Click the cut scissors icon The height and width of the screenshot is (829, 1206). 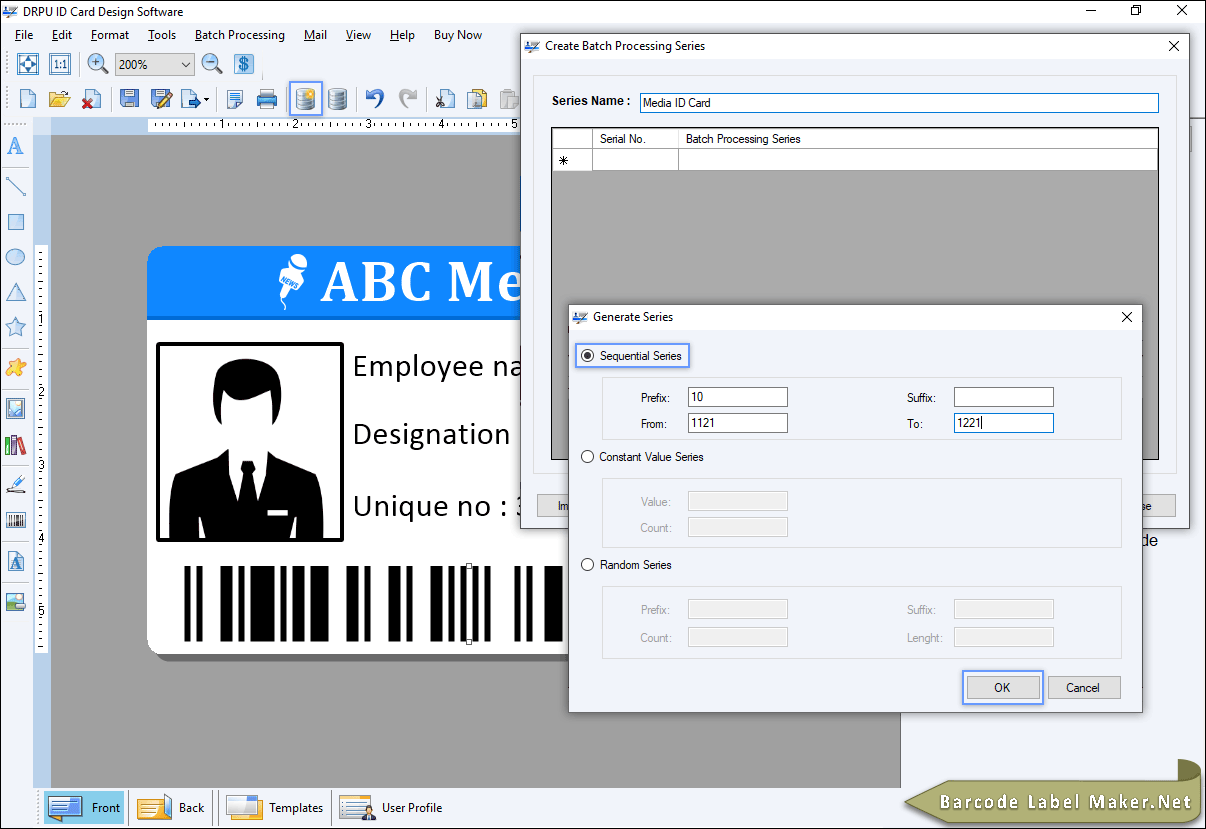[445, 99]
